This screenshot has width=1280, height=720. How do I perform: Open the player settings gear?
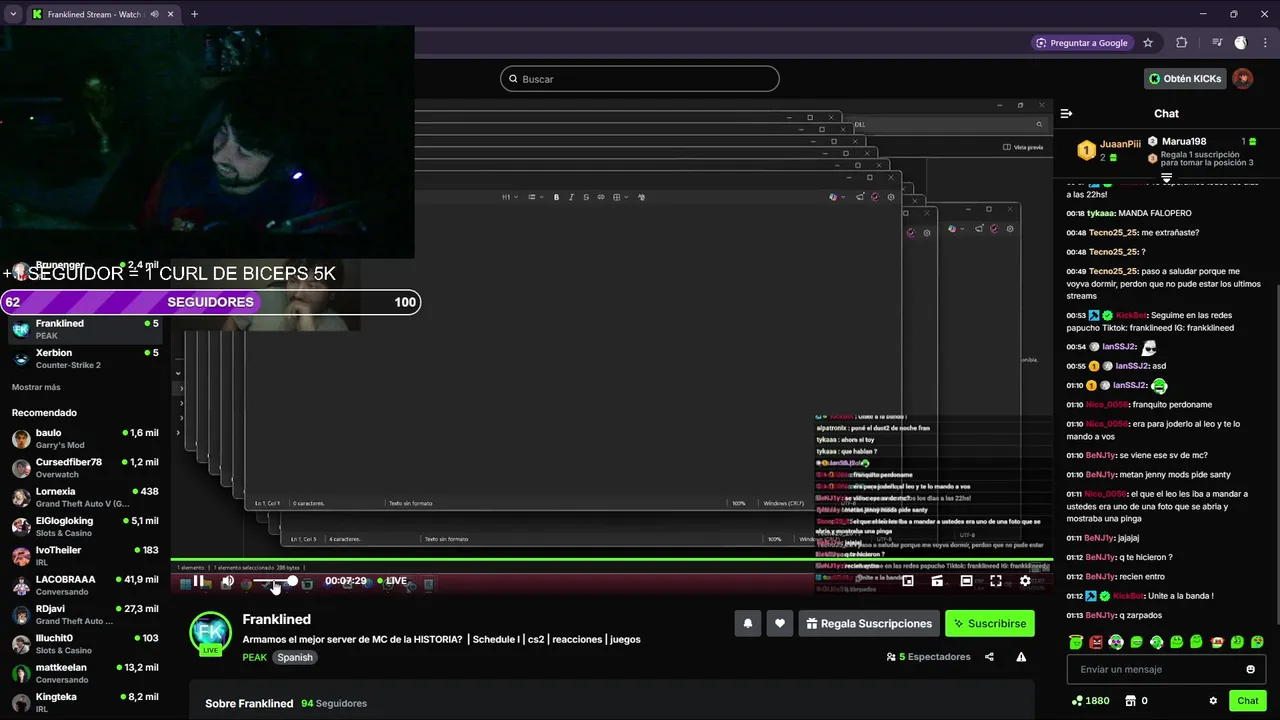pyautogui.click(x=1025, y=581)
